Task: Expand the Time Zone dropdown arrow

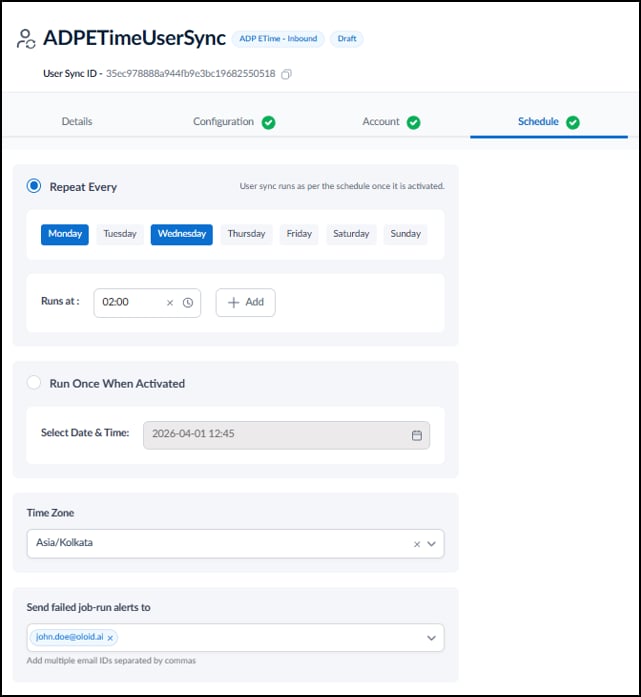Action: (431, 544)
